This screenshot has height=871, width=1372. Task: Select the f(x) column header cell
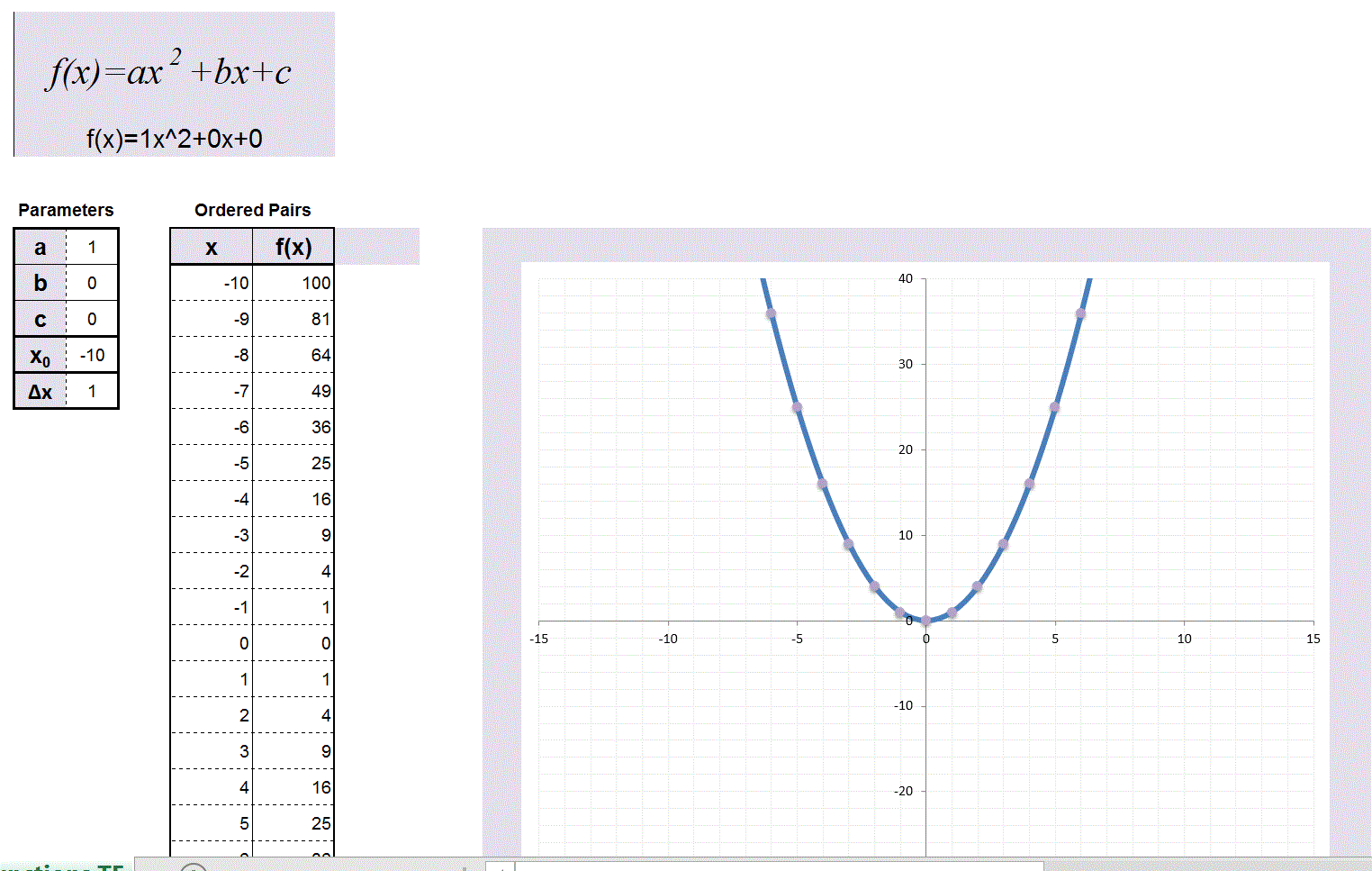pos(293,247)
